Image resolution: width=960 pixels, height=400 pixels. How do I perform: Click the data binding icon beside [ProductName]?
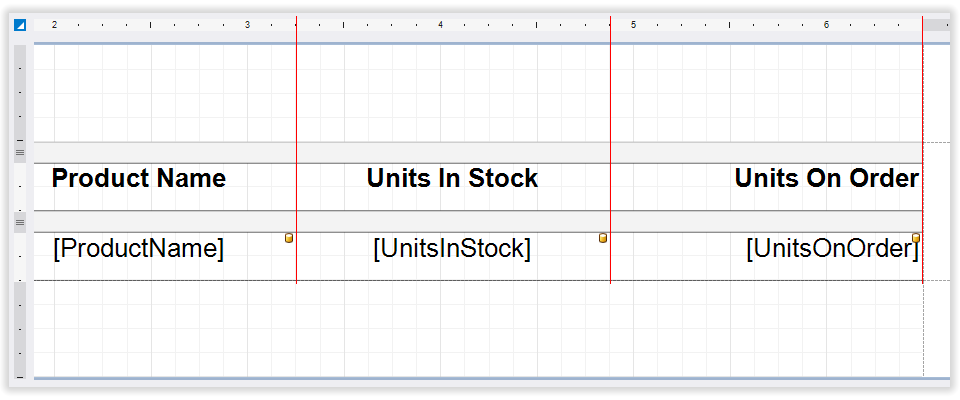pos(289,238)
